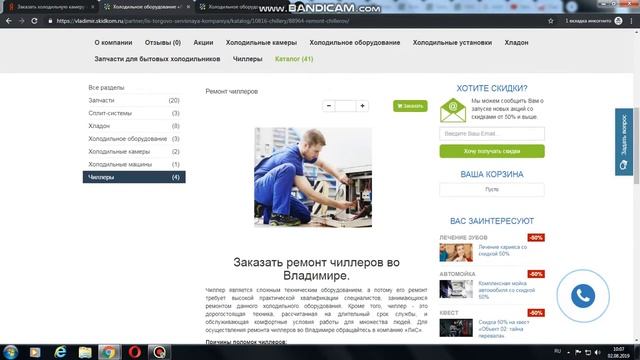640x360 pixels.
Task: Open the 'Чиллеры' top menu item
Action: [247, 59]
